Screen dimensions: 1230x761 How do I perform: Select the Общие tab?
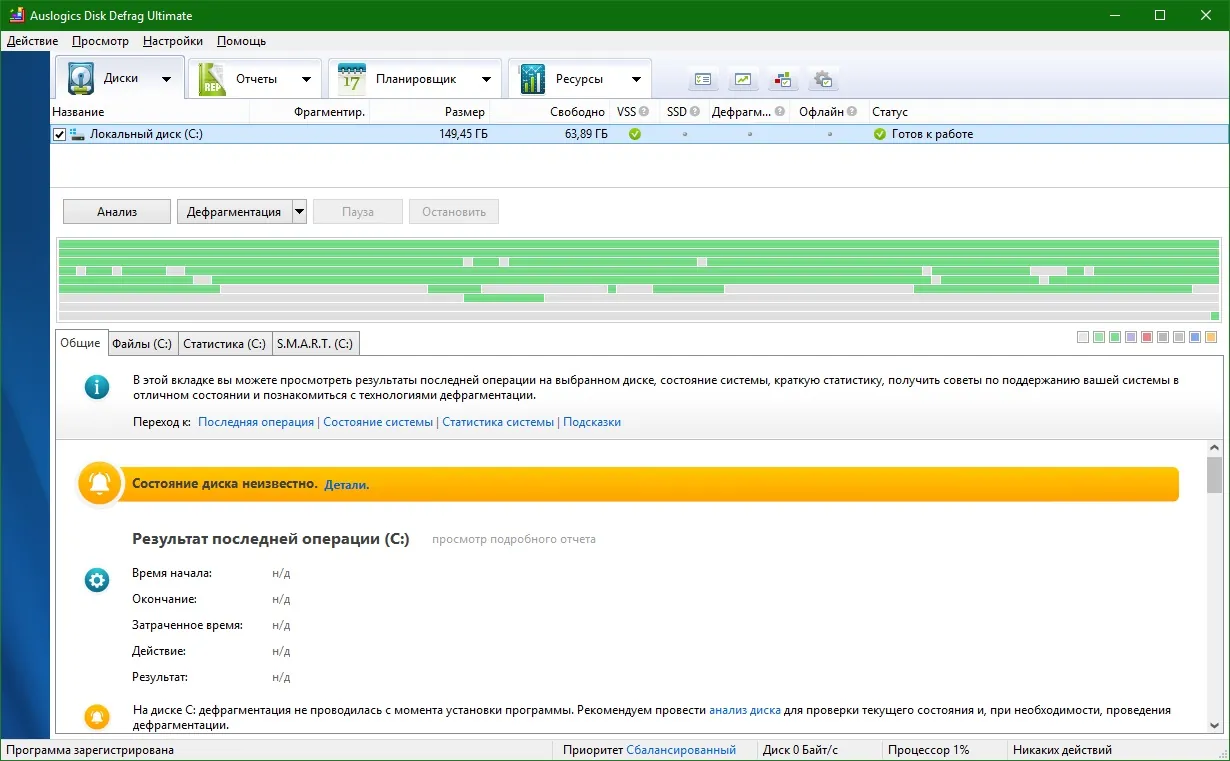click(x=80, y=343)
